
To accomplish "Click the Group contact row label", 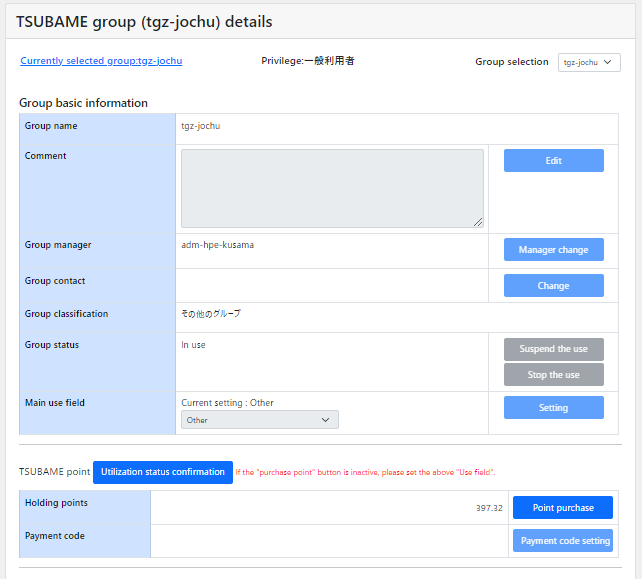I will pos(55,281).
